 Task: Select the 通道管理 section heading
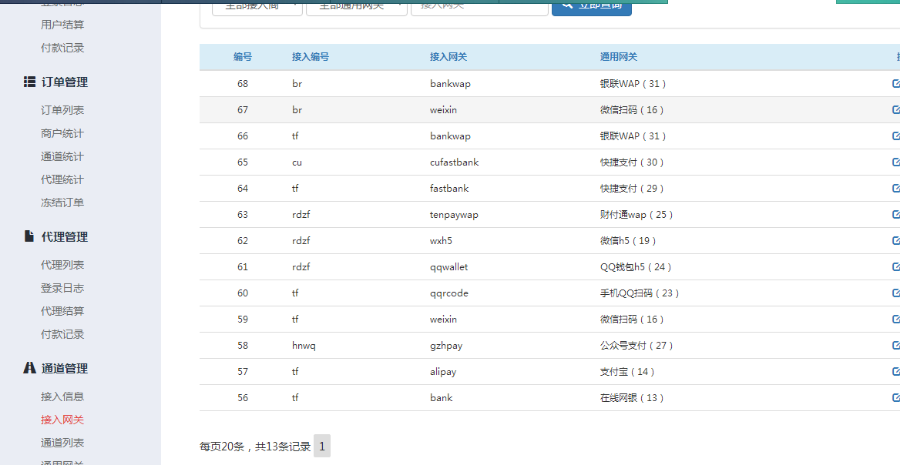click(64, 368)
